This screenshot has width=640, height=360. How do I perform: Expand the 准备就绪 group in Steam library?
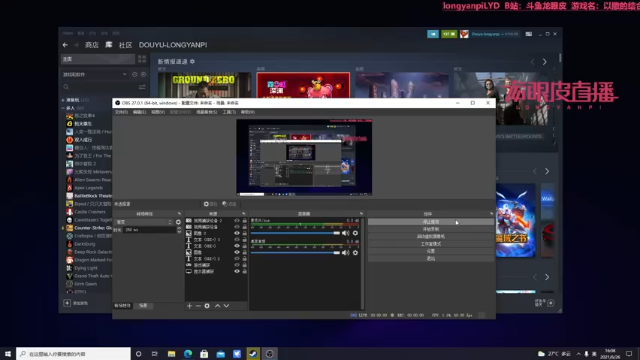click(x=63, y=100)
